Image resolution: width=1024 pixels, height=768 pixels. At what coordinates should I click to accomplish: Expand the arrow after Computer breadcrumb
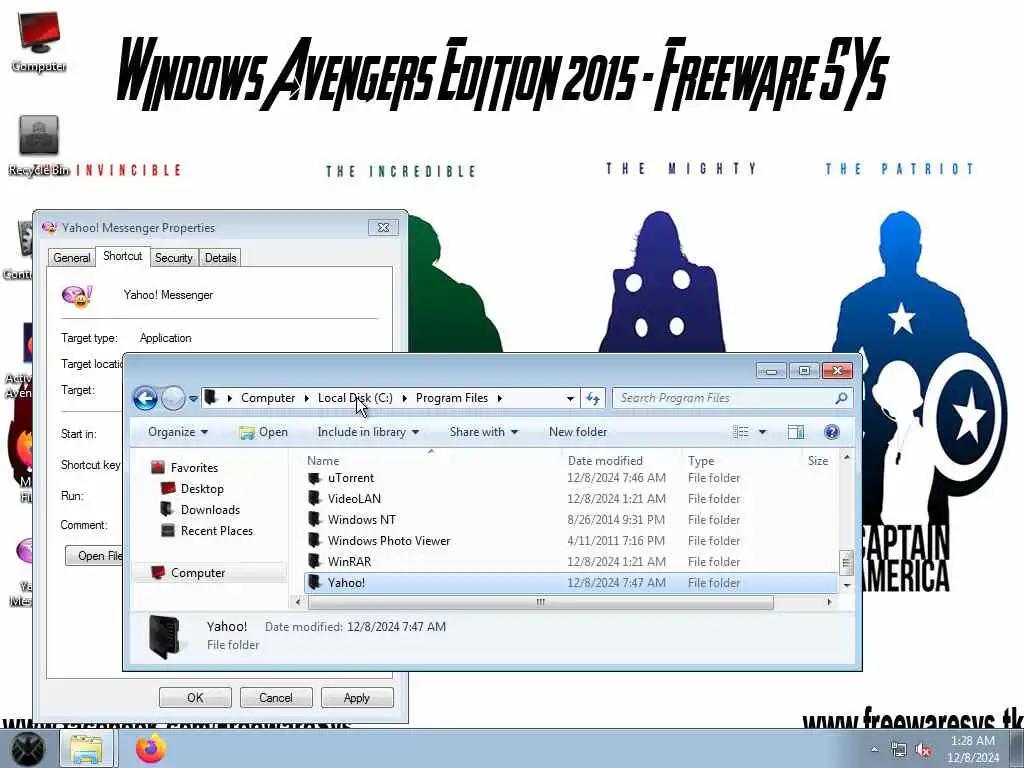(306, 398)
